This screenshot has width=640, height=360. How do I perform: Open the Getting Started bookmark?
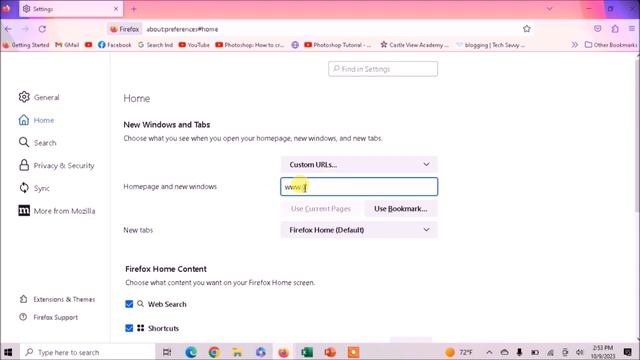pos(26,45)
